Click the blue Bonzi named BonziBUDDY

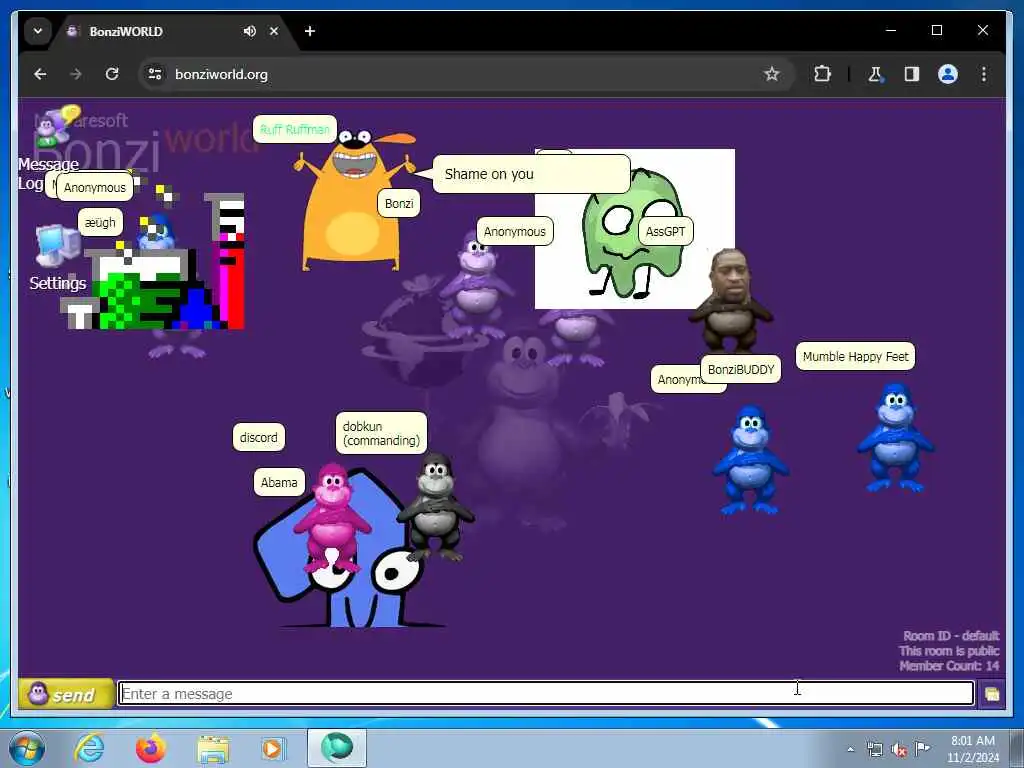tap(750, 460)
